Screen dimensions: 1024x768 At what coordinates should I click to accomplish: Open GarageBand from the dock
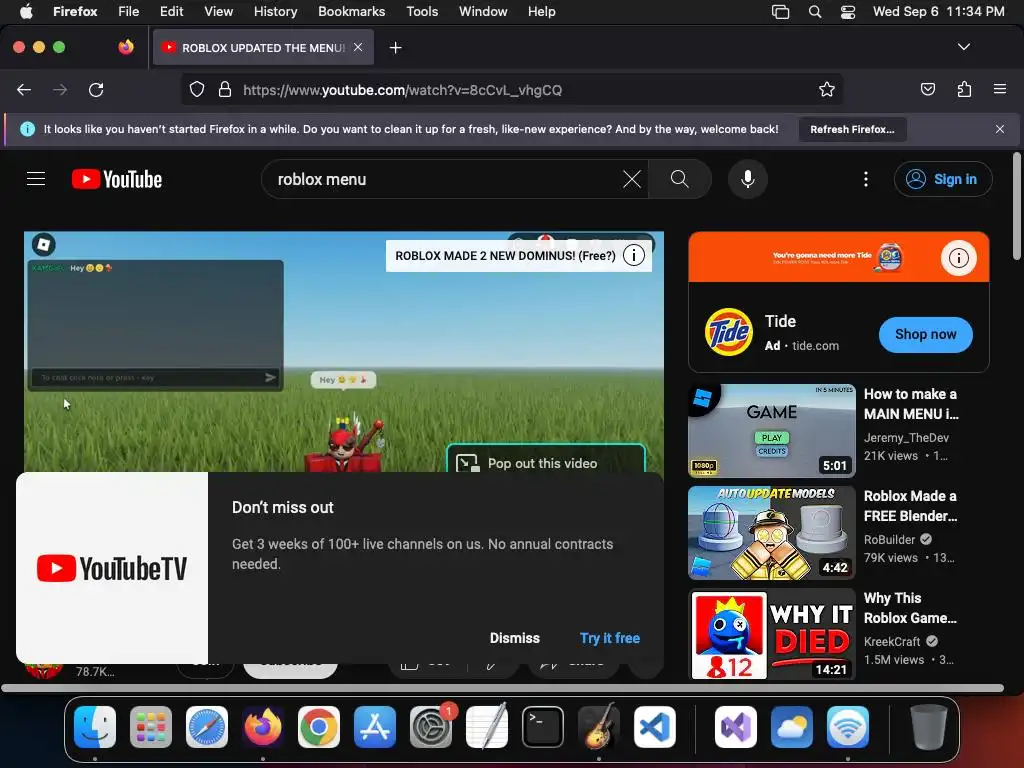click(x=599, y=727)
